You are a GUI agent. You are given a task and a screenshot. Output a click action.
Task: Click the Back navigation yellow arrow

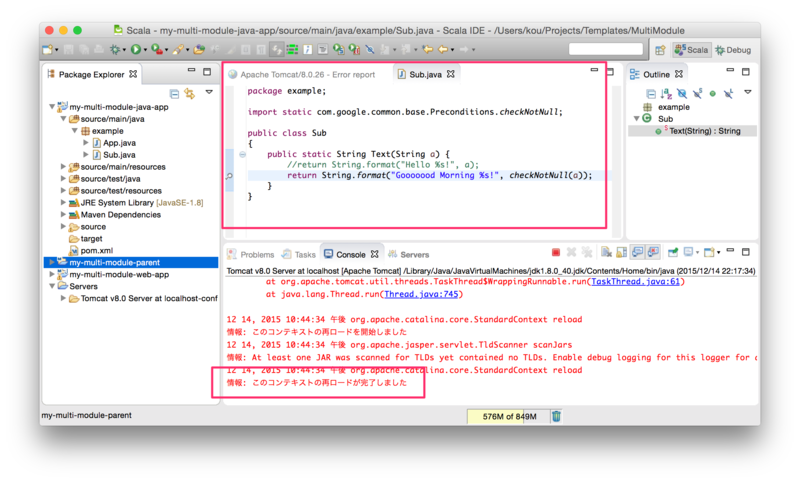point(443,49)
